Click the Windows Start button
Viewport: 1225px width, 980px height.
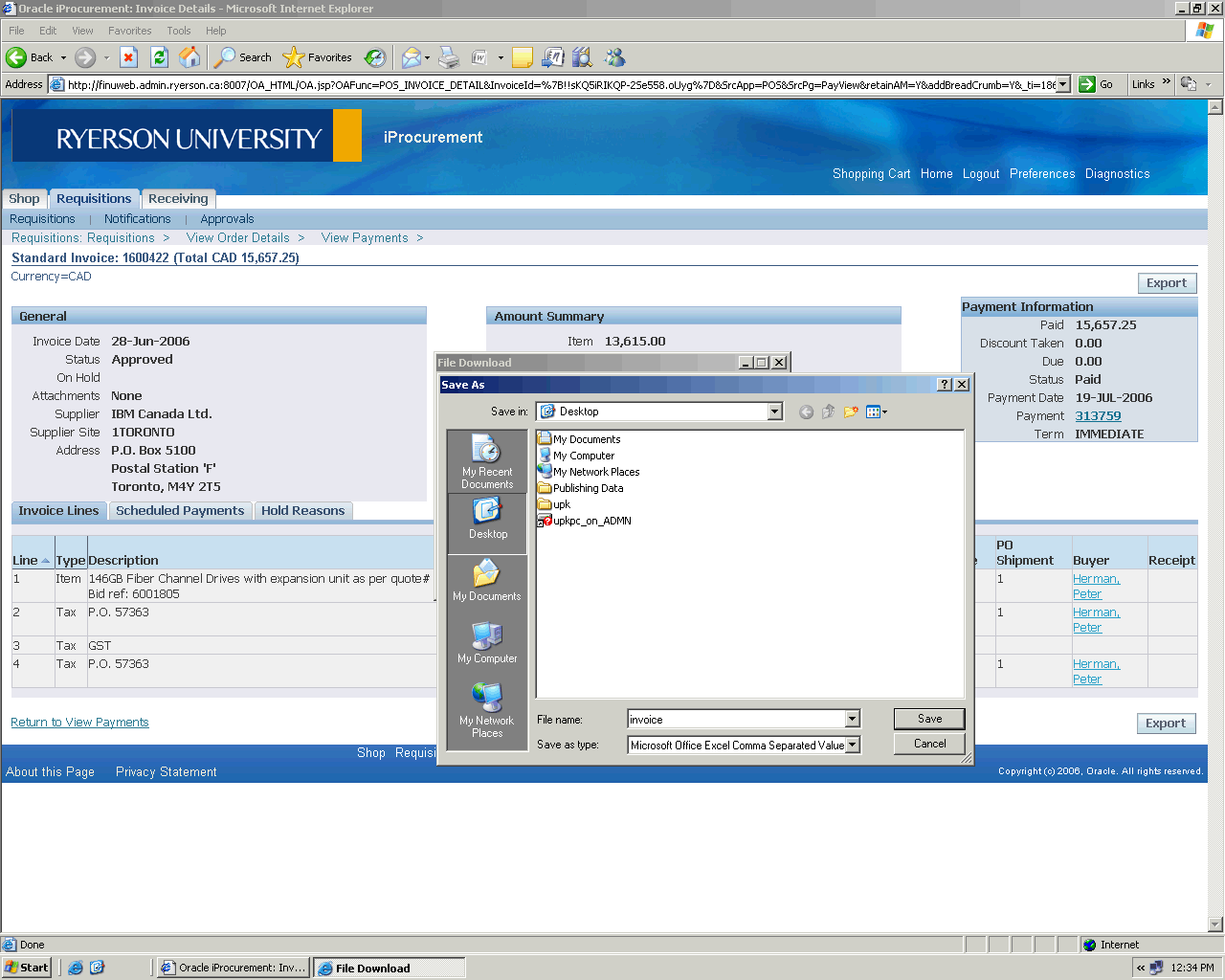point(27,968)
